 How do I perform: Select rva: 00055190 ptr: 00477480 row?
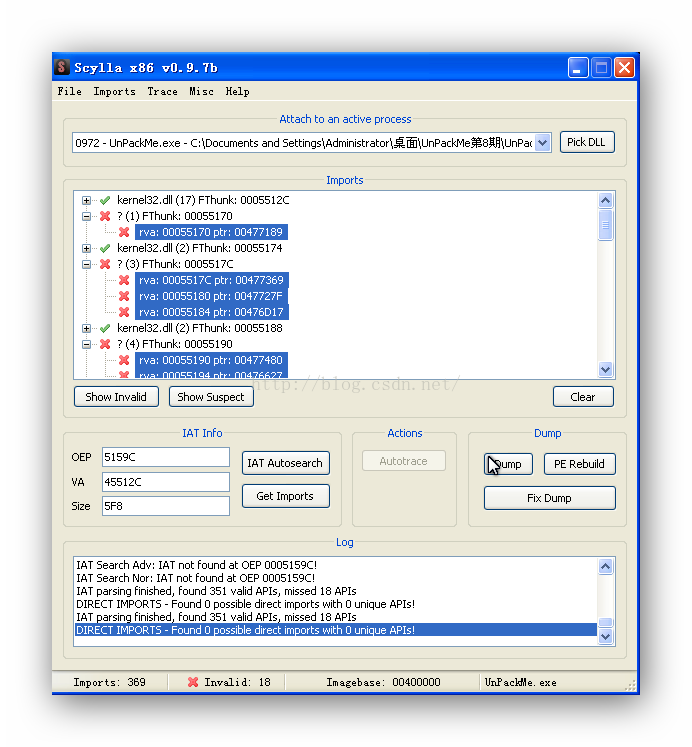[x=211, y=360]
